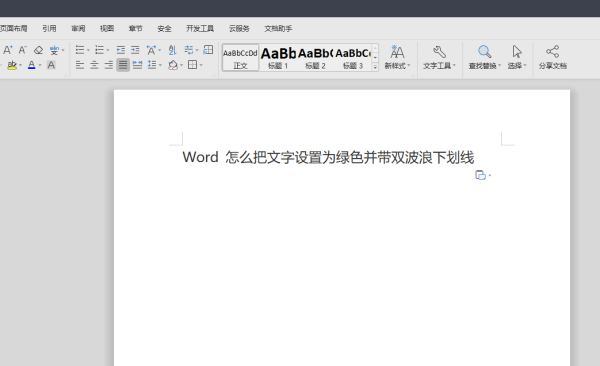This screenshot has height=366, width=600.
Task: Expand the phonetic guide dropdown arrow
Action: click(x=63, y=50)
